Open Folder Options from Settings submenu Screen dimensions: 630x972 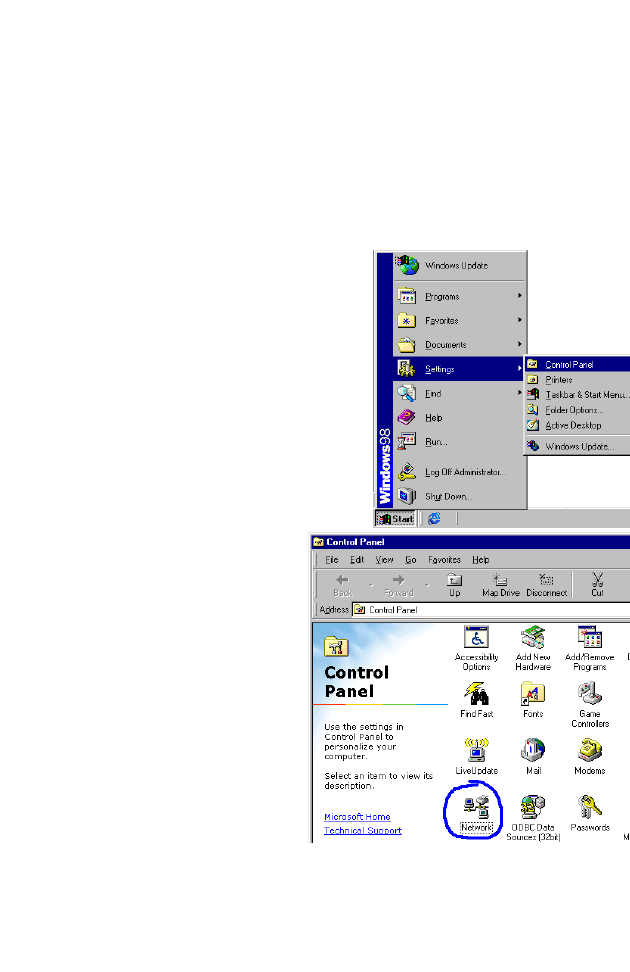(578, 410)
